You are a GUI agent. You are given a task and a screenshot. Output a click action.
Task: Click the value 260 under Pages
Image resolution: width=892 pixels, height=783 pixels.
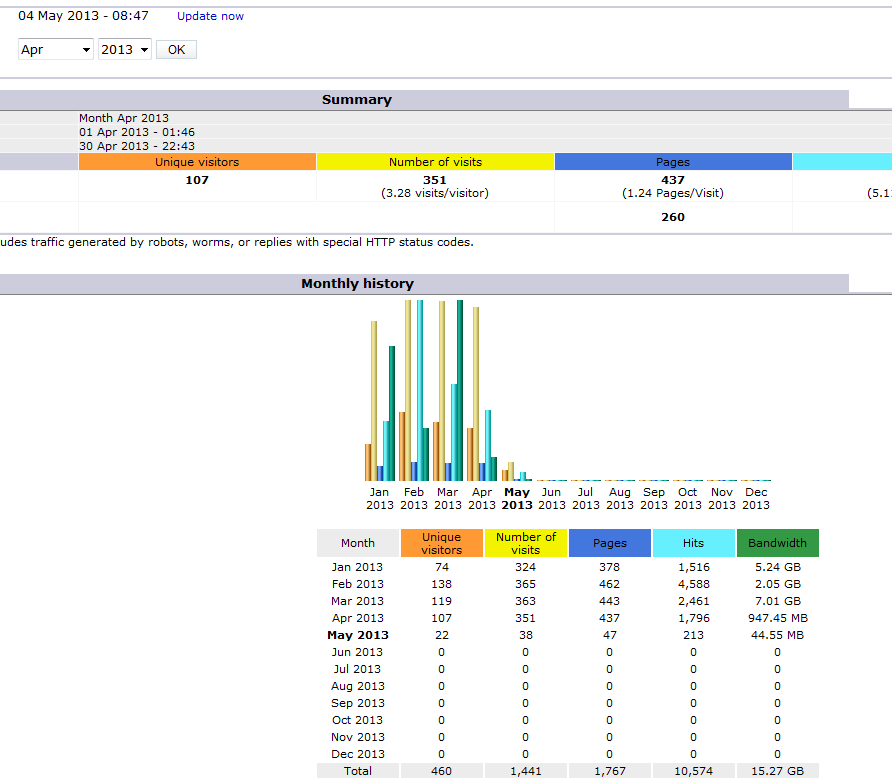point(673,217)
